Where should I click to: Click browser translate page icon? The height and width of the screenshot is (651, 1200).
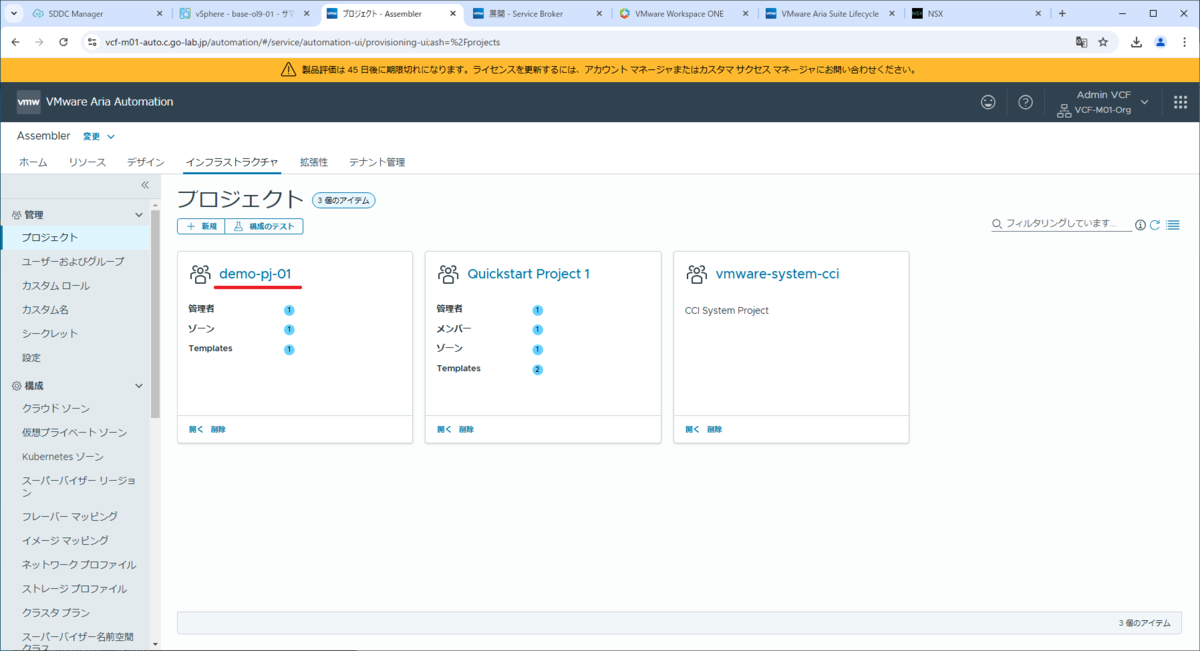(x=1081, y=42)
